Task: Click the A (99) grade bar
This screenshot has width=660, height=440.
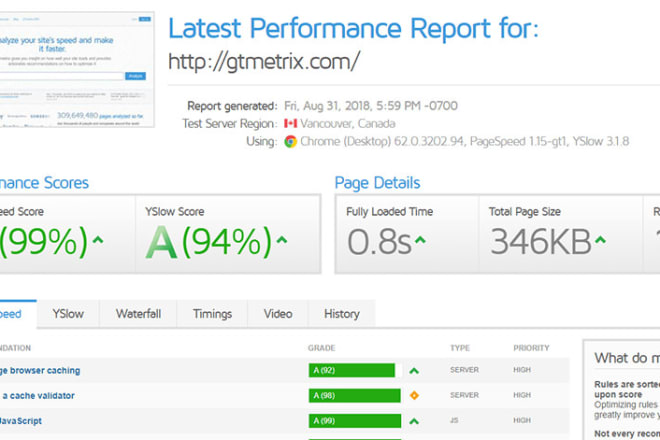Action: [354, 421]
